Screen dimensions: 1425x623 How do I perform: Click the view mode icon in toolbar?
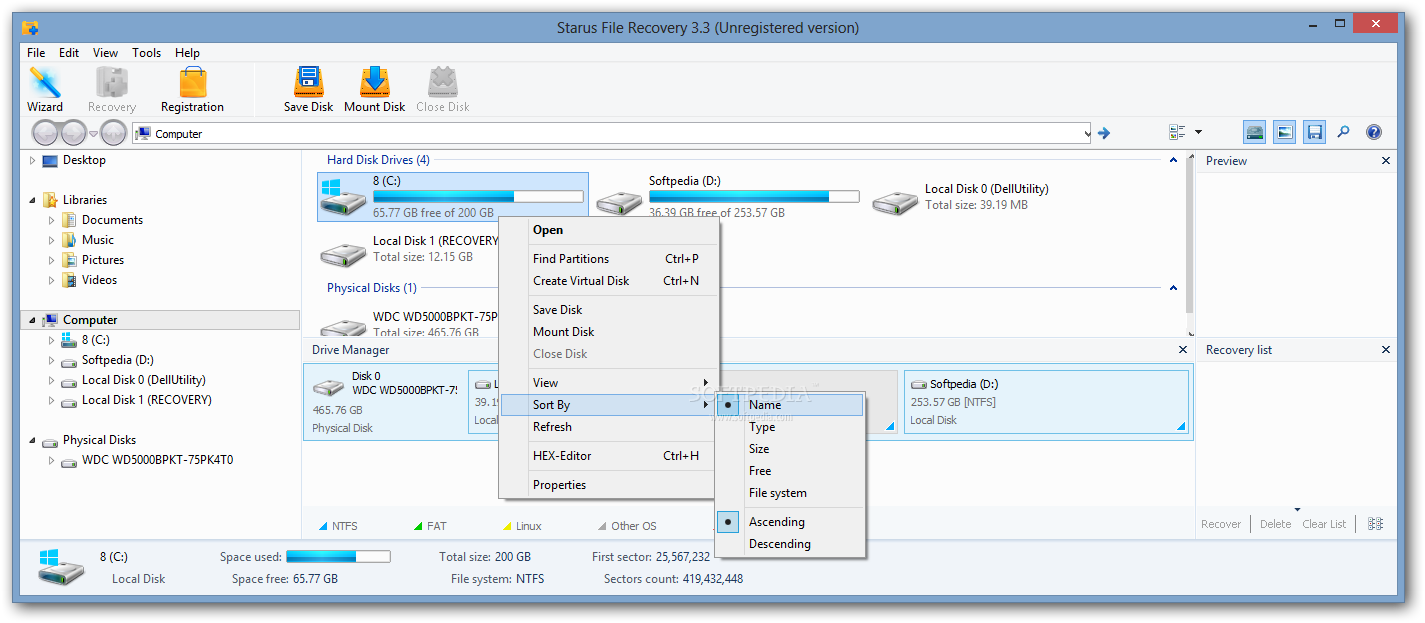click(x=1177, y=132)
